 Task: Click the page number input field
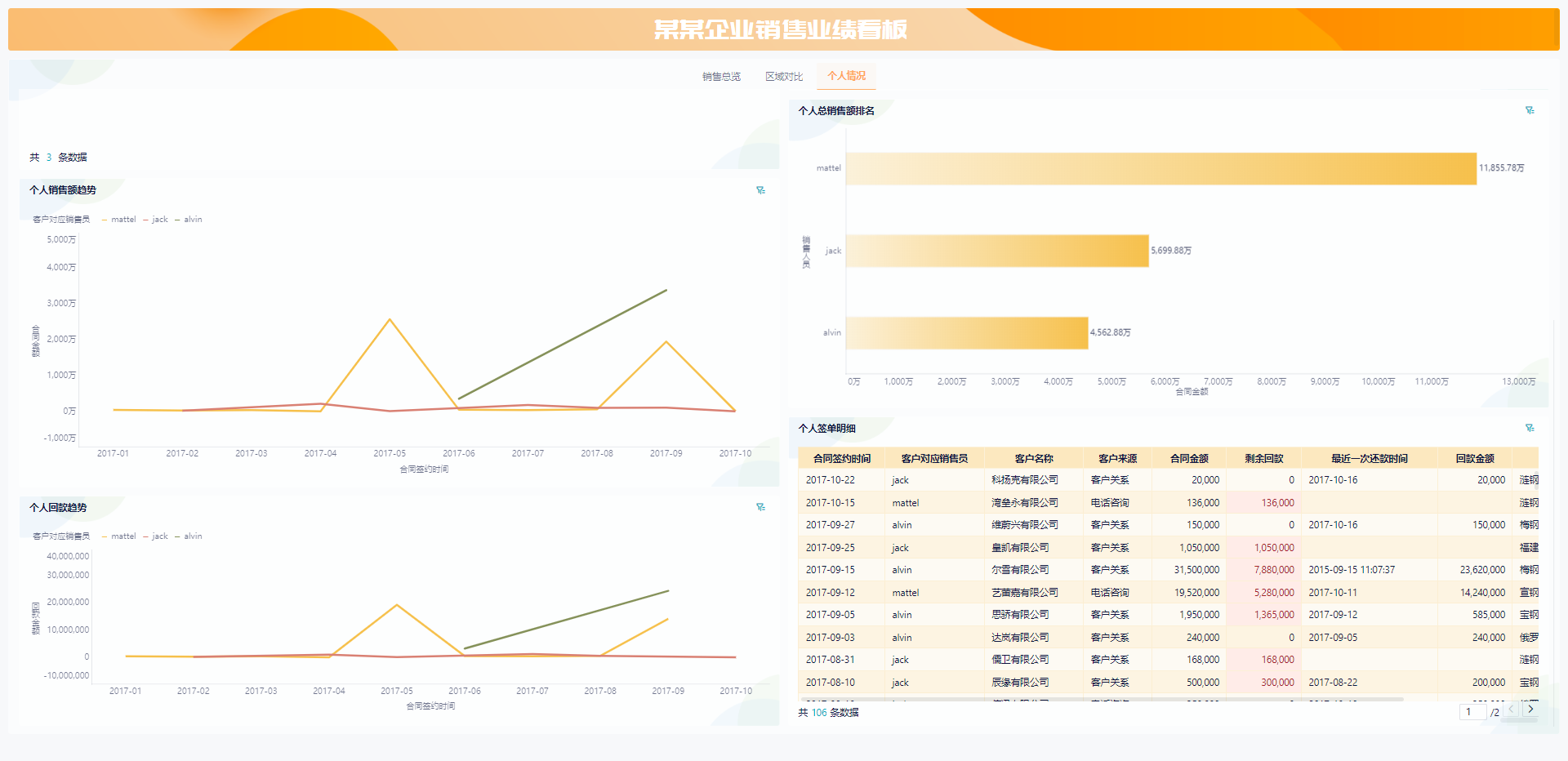(x=1472, y=712)
